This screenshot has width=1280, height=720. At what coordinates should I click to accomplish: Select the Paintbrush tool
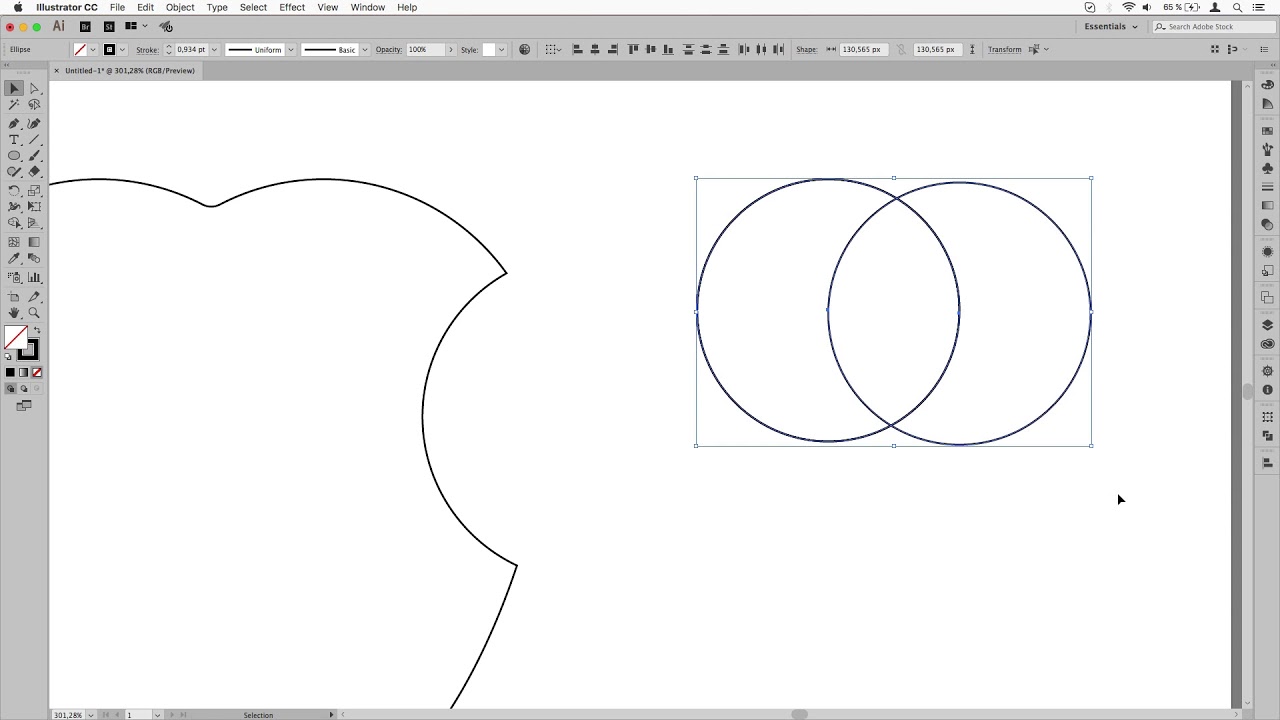click(34, 156)
